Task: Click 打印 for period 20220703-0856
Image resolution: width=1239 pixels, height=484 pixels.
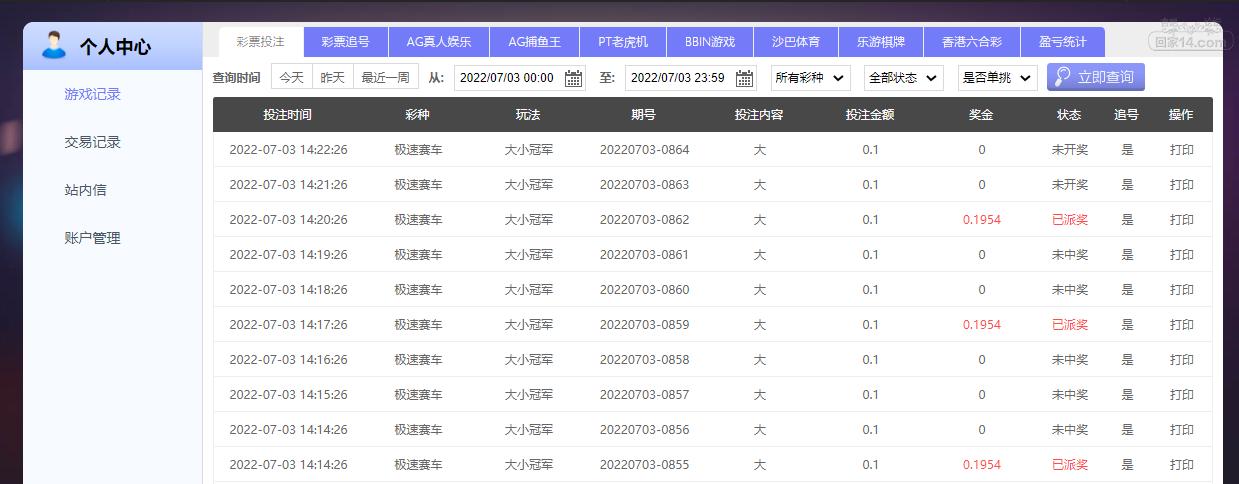Action: click(1182, 430)
